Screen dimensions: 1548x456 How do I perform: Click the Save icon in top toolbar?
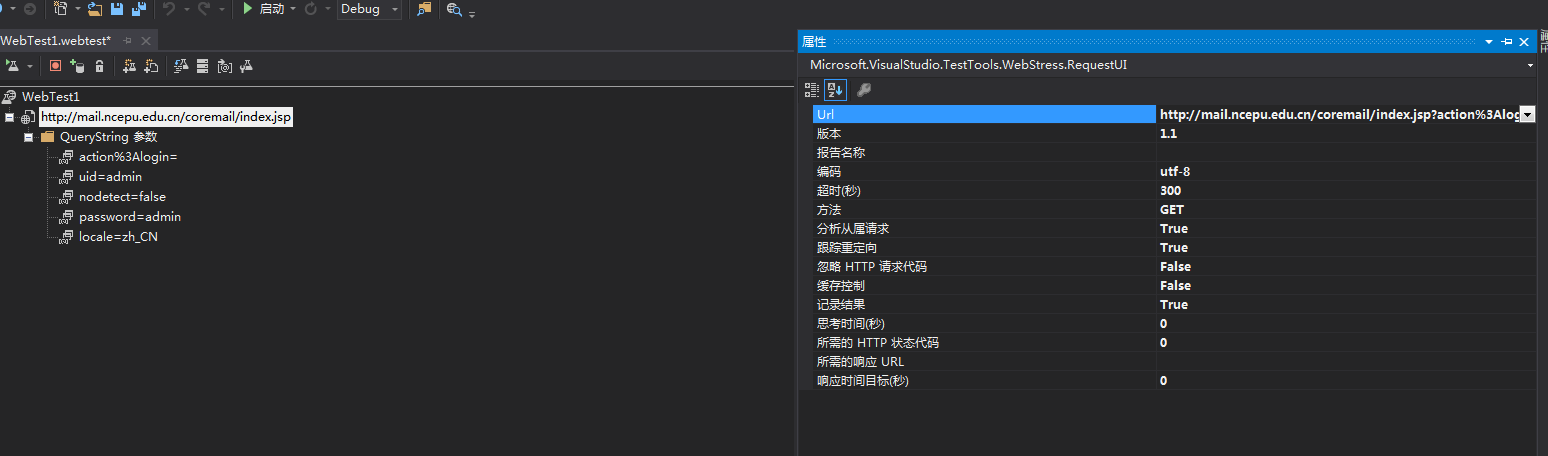click(117, 9)
